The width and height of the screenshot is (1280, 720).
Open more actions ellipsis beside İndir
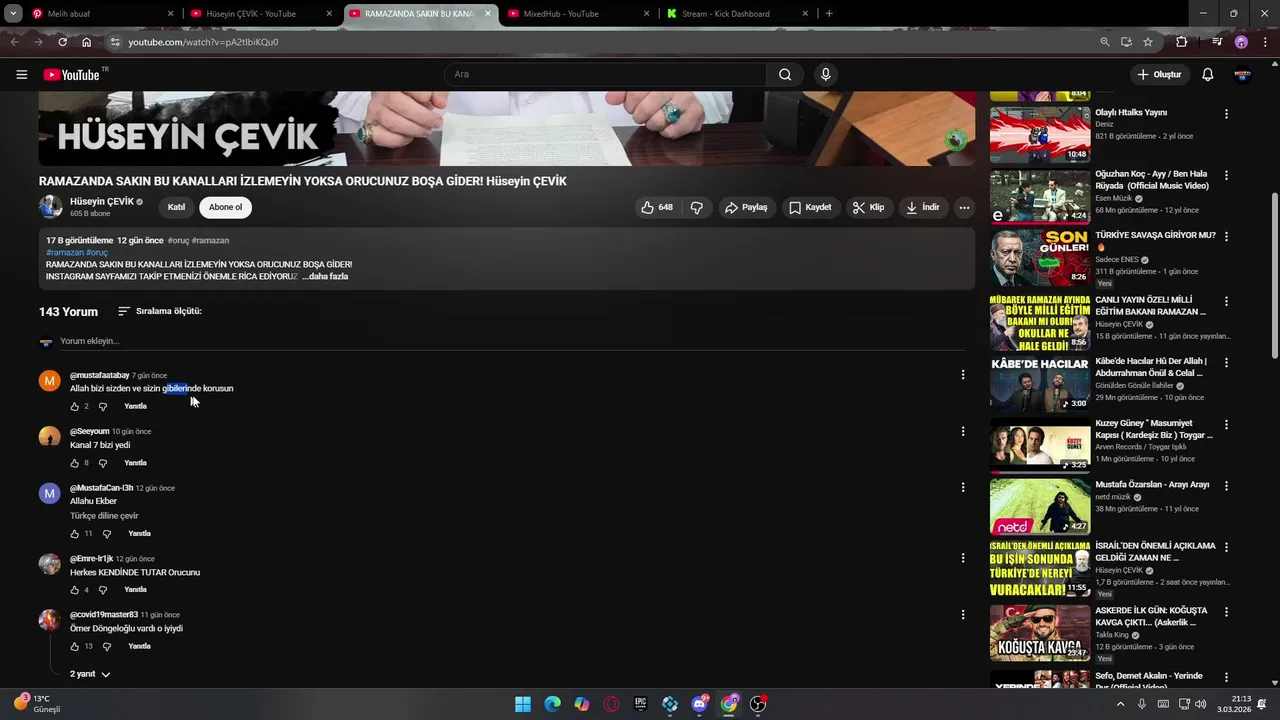(x=964, y=208)
